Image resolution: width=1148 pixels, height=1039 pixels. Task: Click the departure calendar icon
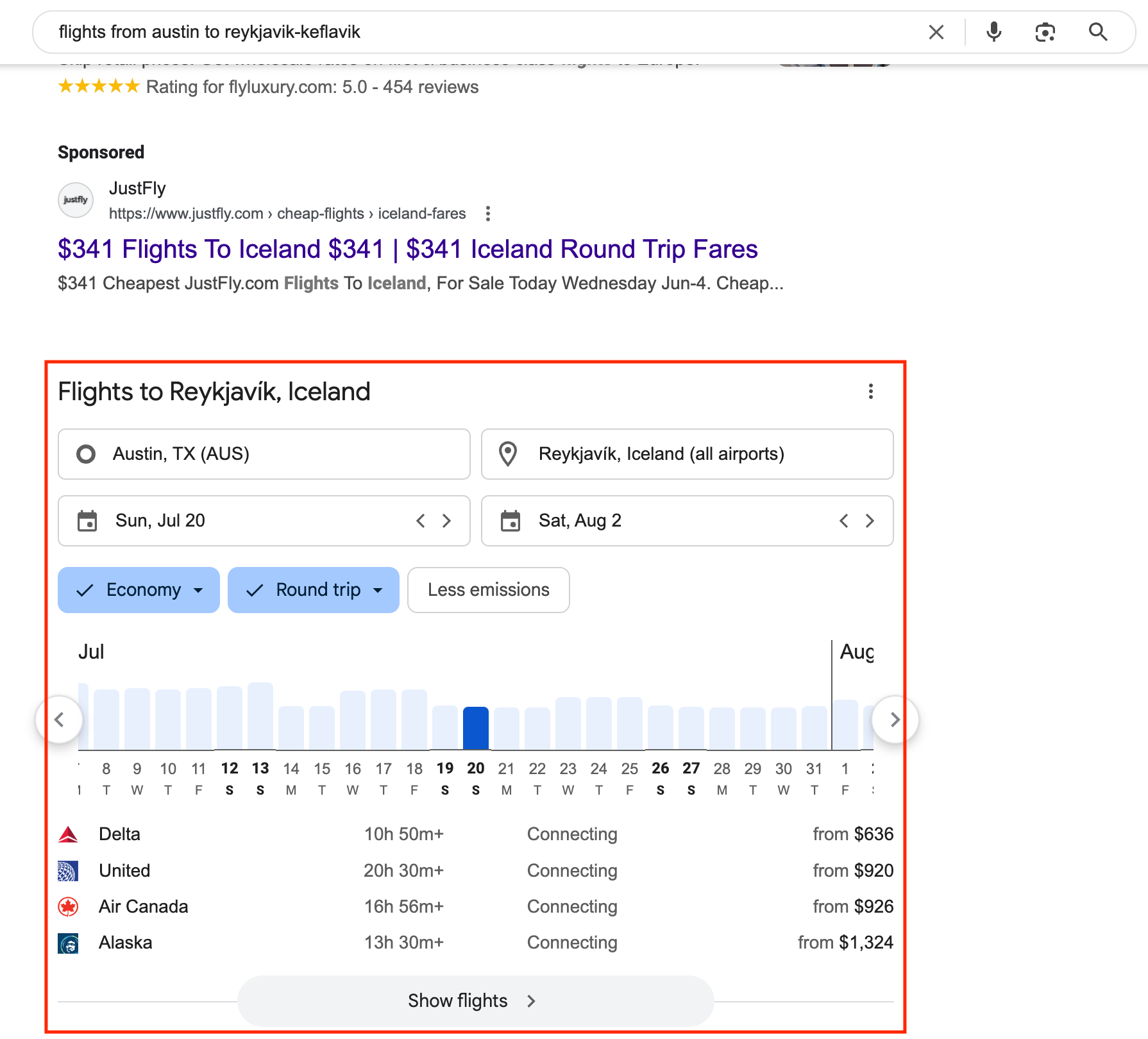[87, 521]
